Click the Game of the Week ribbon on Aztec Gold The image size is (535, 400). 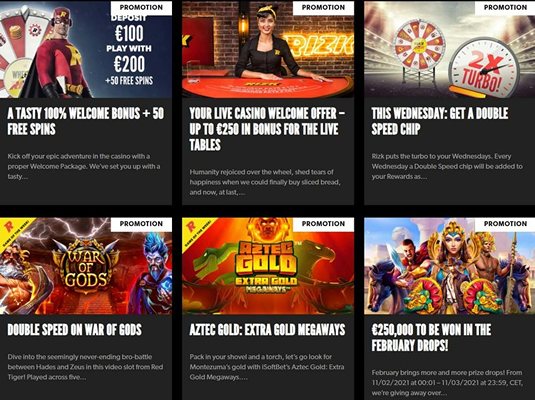pos(197,233)
